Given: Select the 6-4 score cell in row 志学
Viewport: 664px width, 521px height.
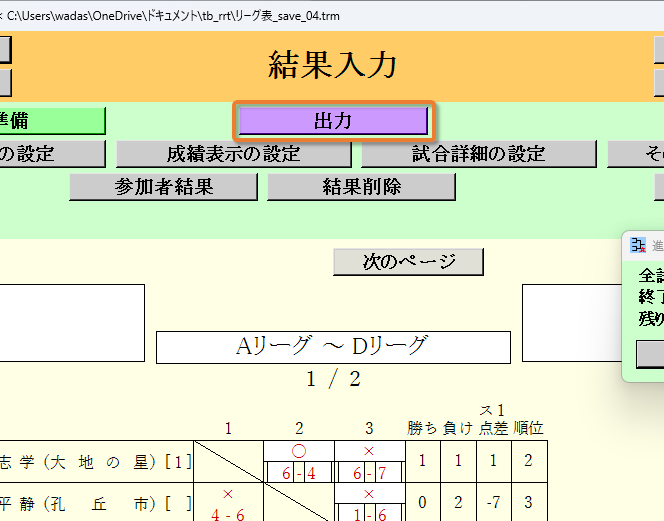Looking at the screenshot, I should click(x=299, y=473).
